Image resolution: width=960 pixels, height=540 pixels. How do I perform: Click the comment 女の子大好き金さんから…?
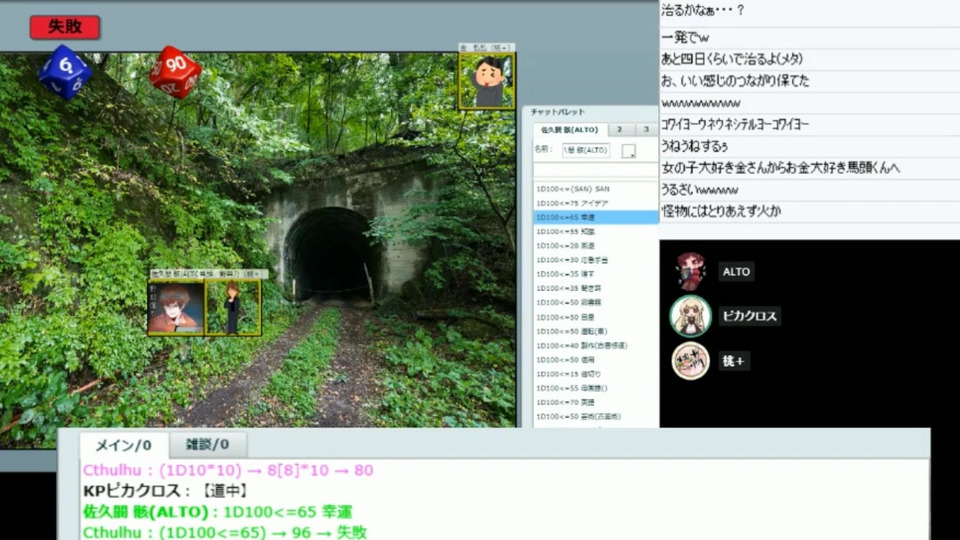(x=781, y=168)
